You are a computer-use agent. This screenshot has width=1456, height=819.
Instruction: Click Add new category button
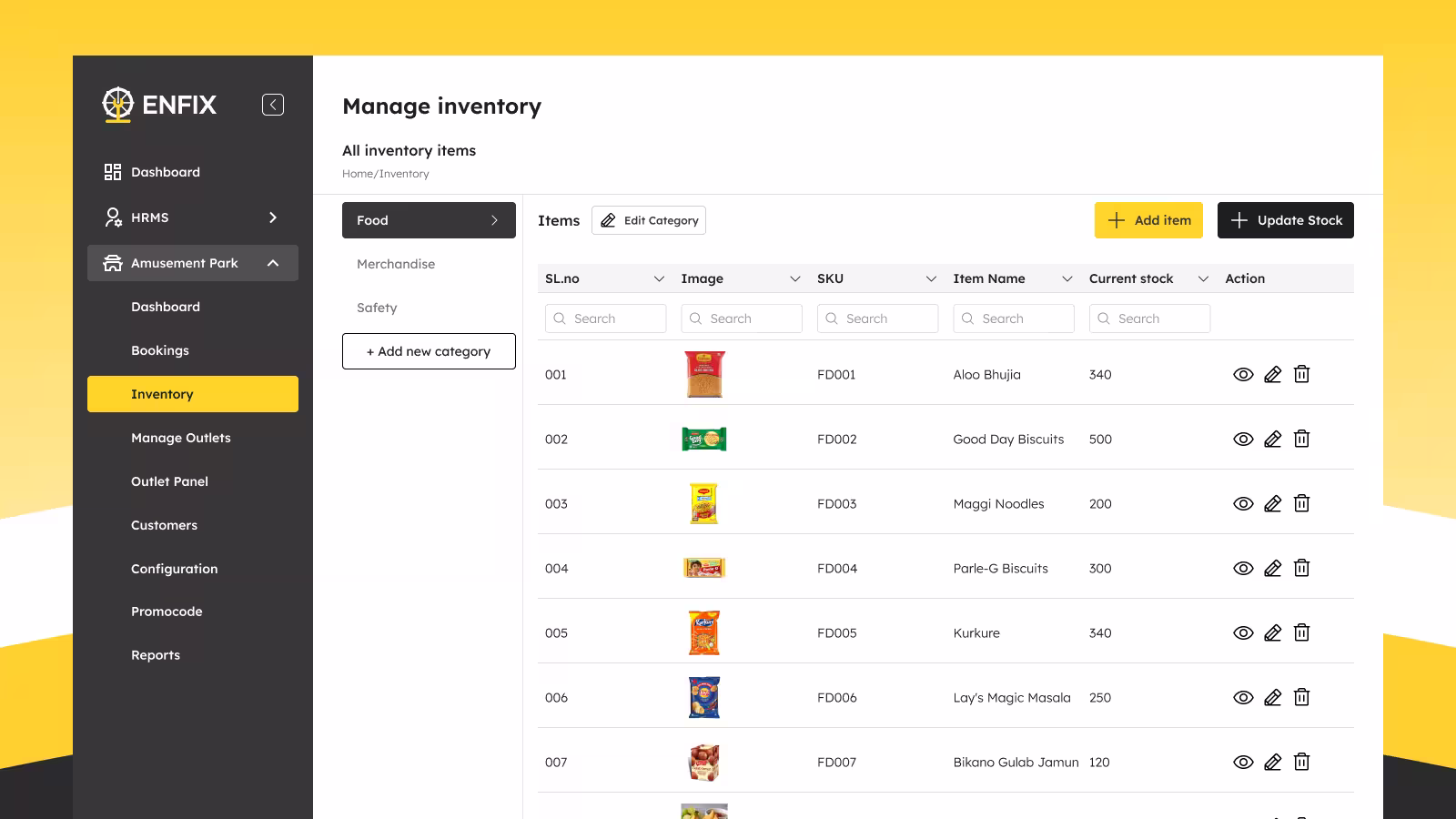tap(429, 351)
